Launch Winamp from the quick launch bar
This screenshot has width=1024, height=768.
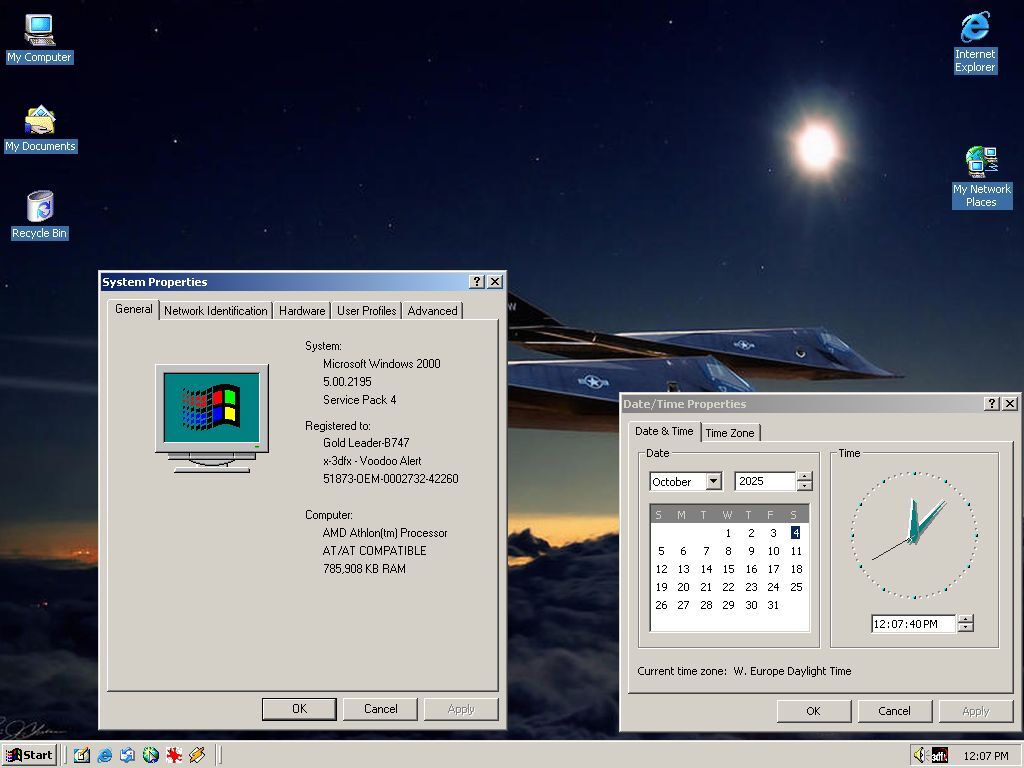click(x=197, y=755)
